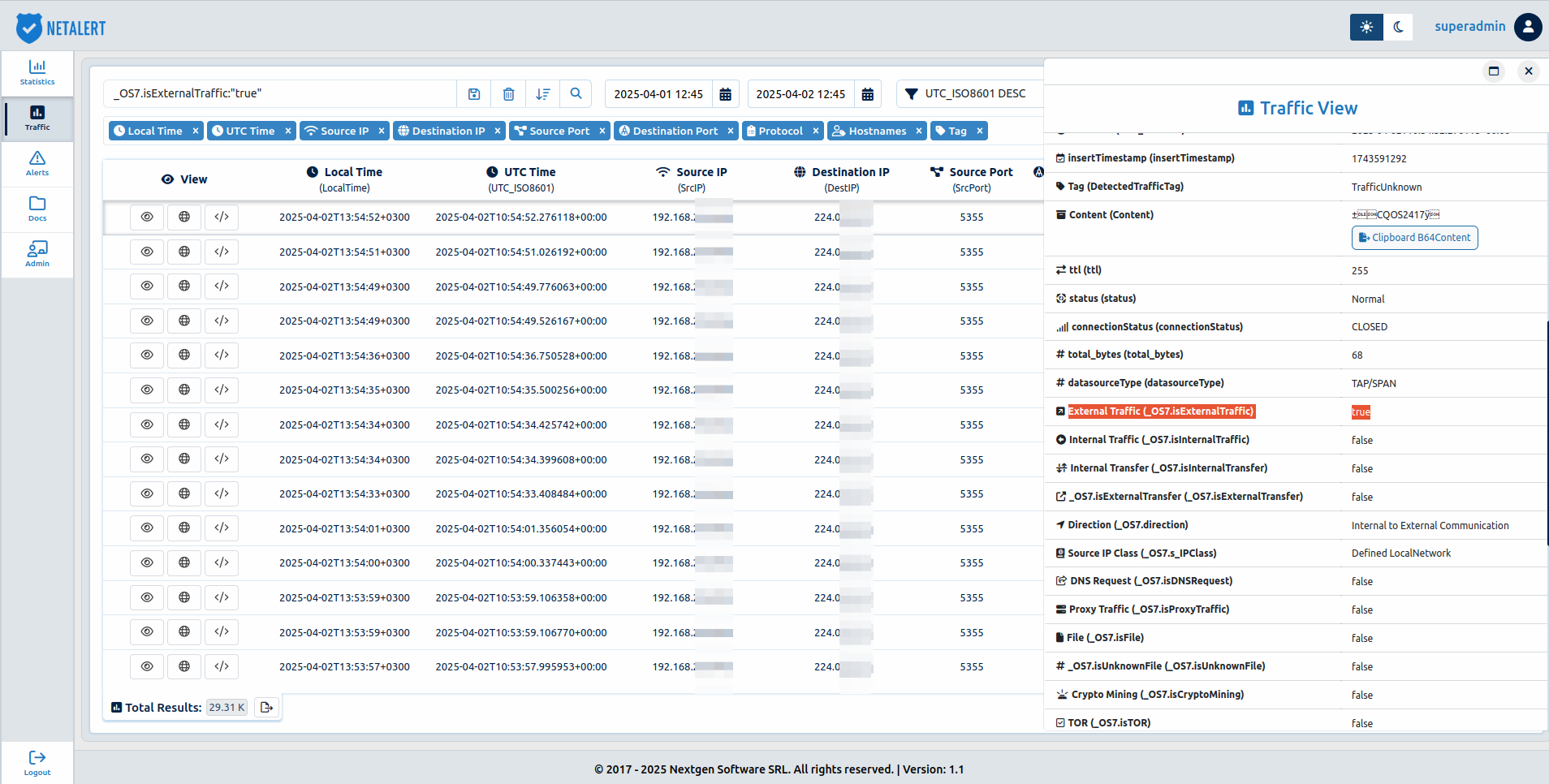Open the Docs sidebar section
Screen dimensions: 1549x784
click(x=37, y=209)
